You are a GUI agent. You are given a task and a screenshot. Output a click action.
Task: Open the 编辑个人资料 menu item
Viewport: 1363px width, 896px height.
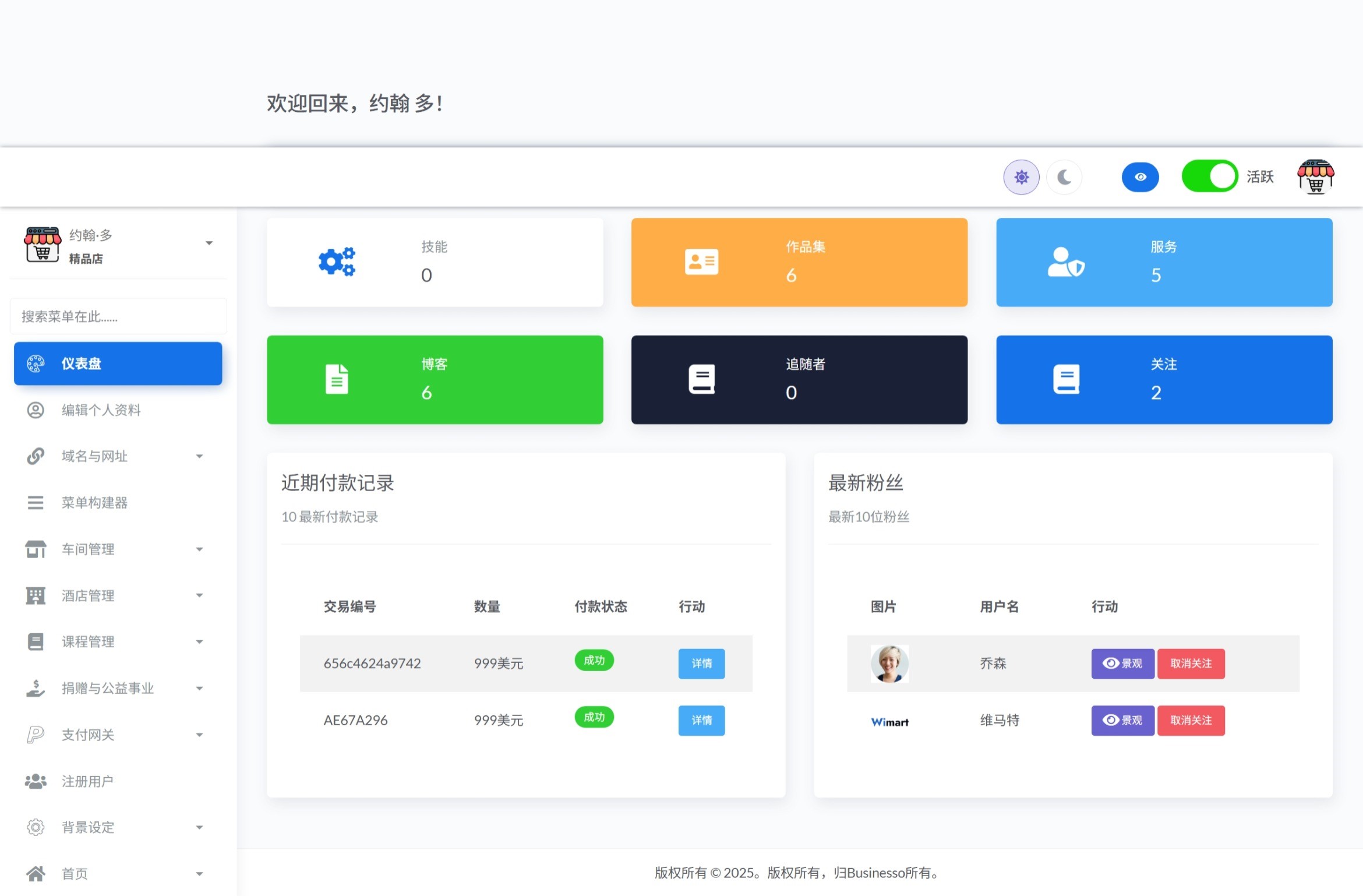click(101, 410)
